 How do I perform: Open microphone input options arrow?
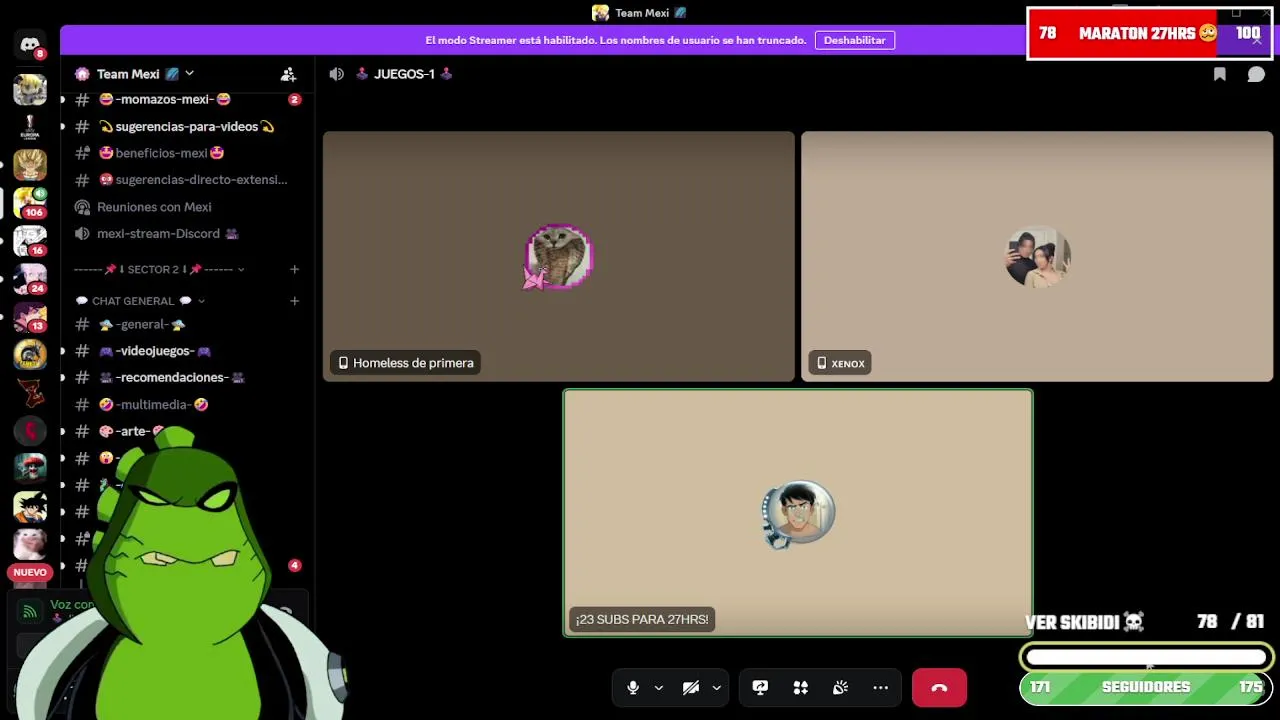click(x=658, y=687)
